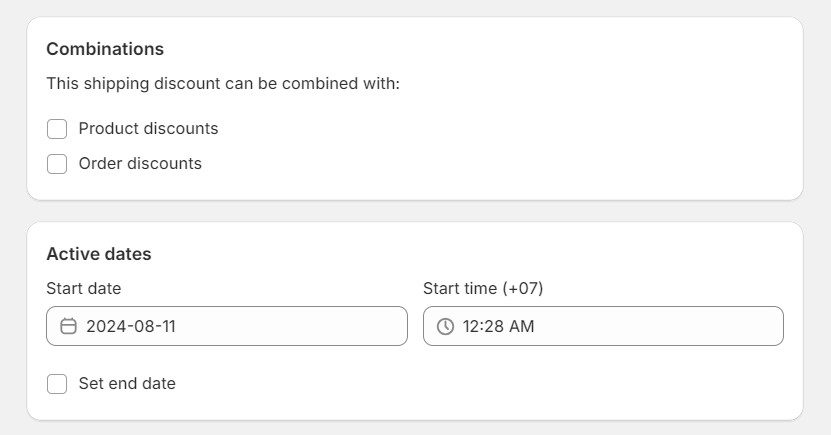The height and width of the screenshot is (435, 831).
Task: Check the Set end date box
Action: pos(57,384)
